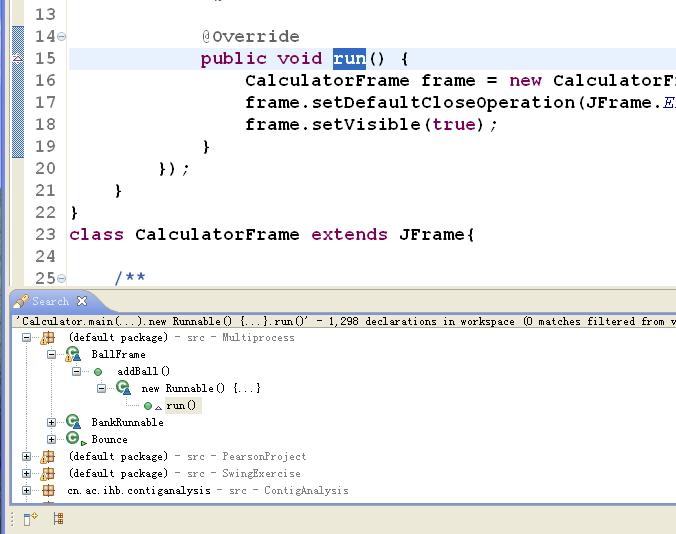Click the SwingExercise package icon
This screenshot has height=534, width=676.
47,474
